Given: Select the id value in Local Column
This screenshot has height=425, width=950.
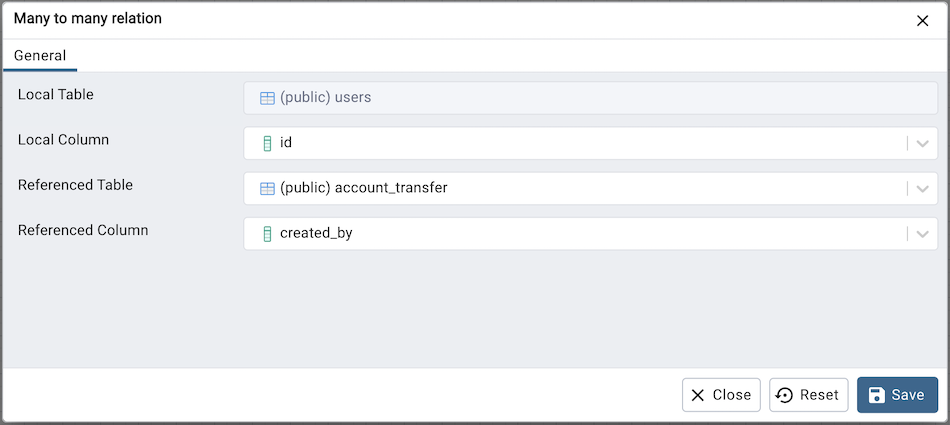Looking at the screenshot, I should (286, 143).
